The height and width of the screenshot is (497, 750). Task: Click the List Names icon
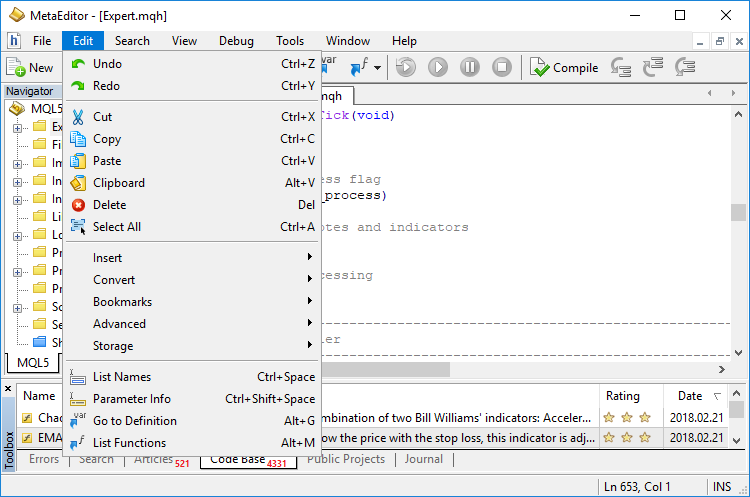[x=77, y=377]
